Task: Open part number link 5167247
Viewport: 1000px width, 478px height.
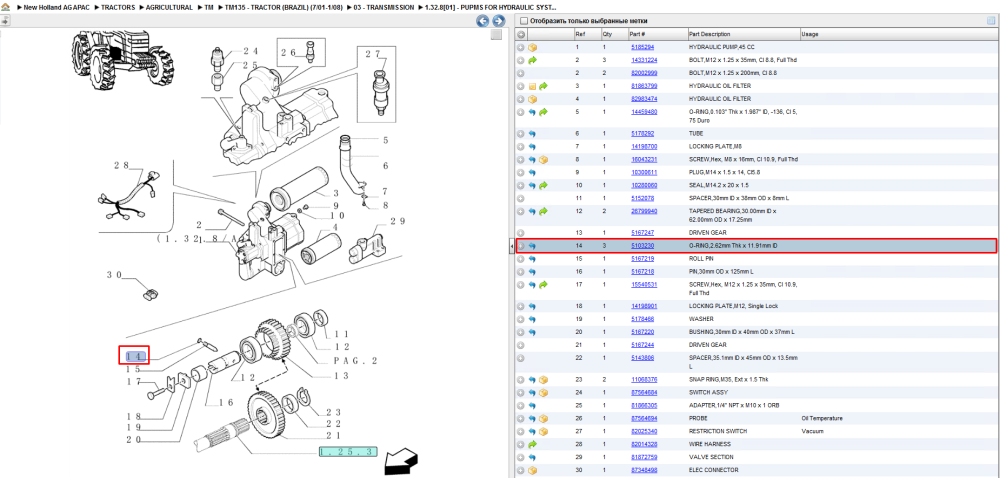Action: tap(642, 233)
